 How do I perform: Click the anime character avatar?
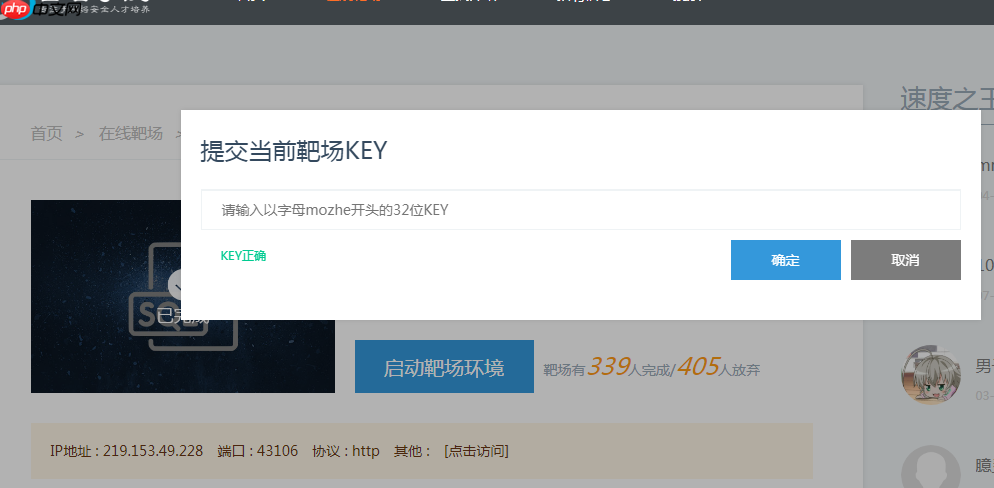(931, 375)
